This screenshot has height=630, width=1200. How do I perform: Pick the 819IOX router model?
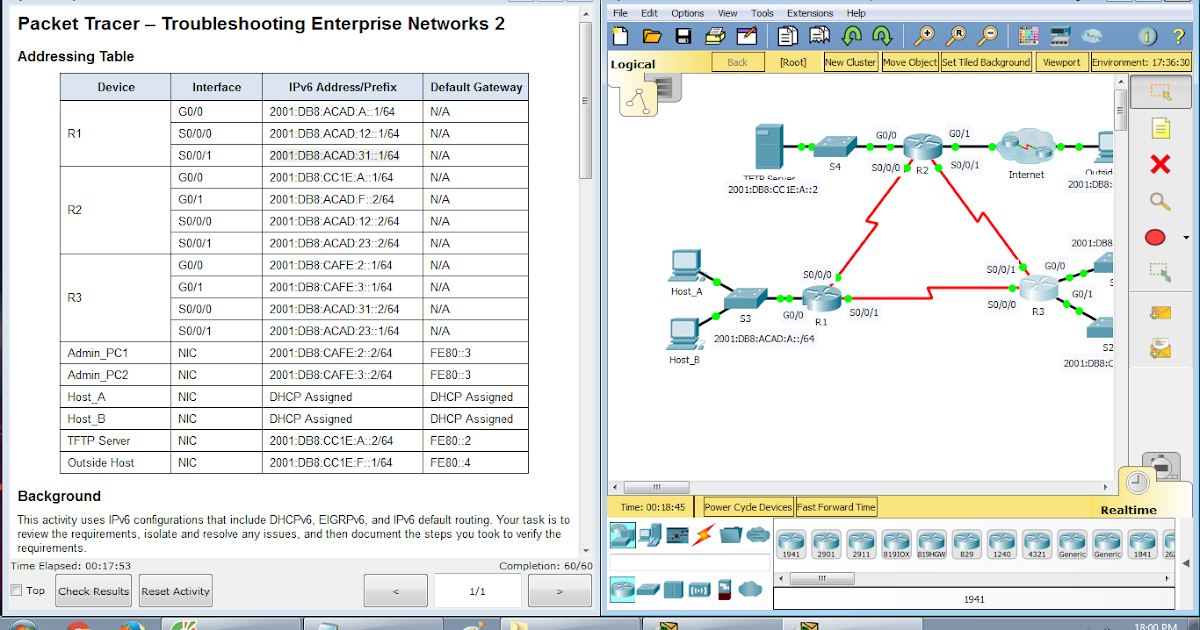click(897, 544)
